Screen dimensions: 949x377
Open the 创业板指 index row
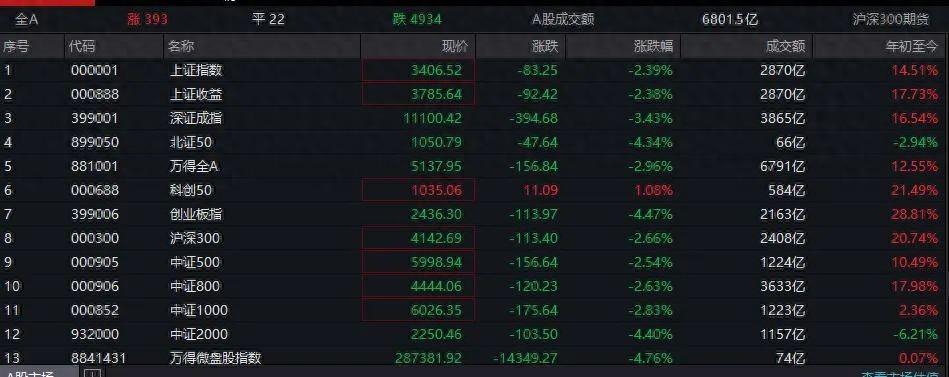click(x=474, y=214)
